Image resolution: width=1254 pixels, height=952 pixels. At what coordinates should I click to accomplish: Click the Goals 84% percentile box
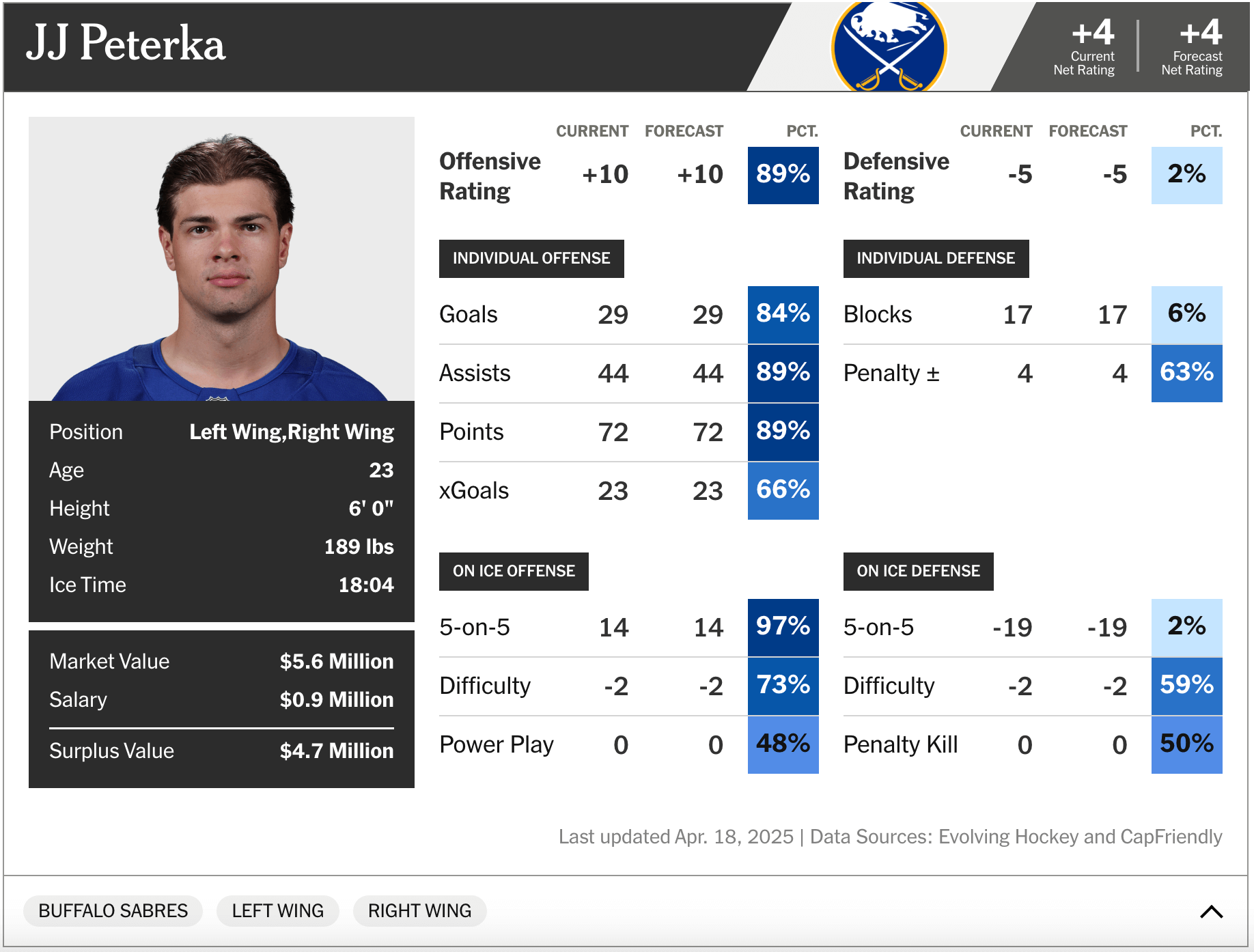tap(783, 314)
